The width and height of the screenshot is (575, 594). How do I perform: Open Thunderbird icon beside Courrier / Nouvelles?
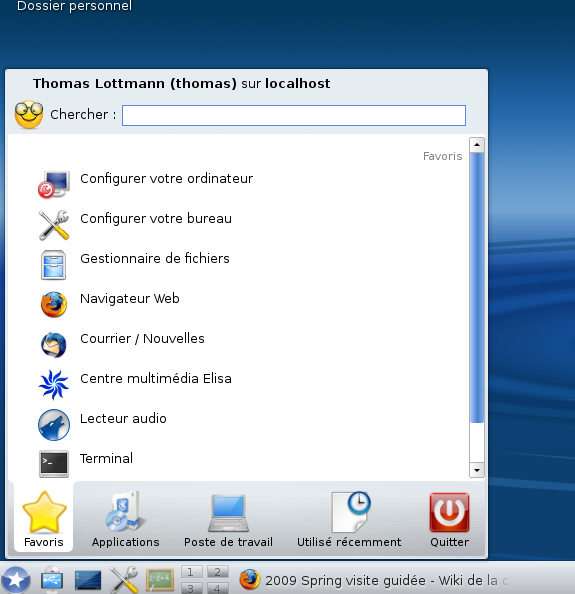pos(53,344)
